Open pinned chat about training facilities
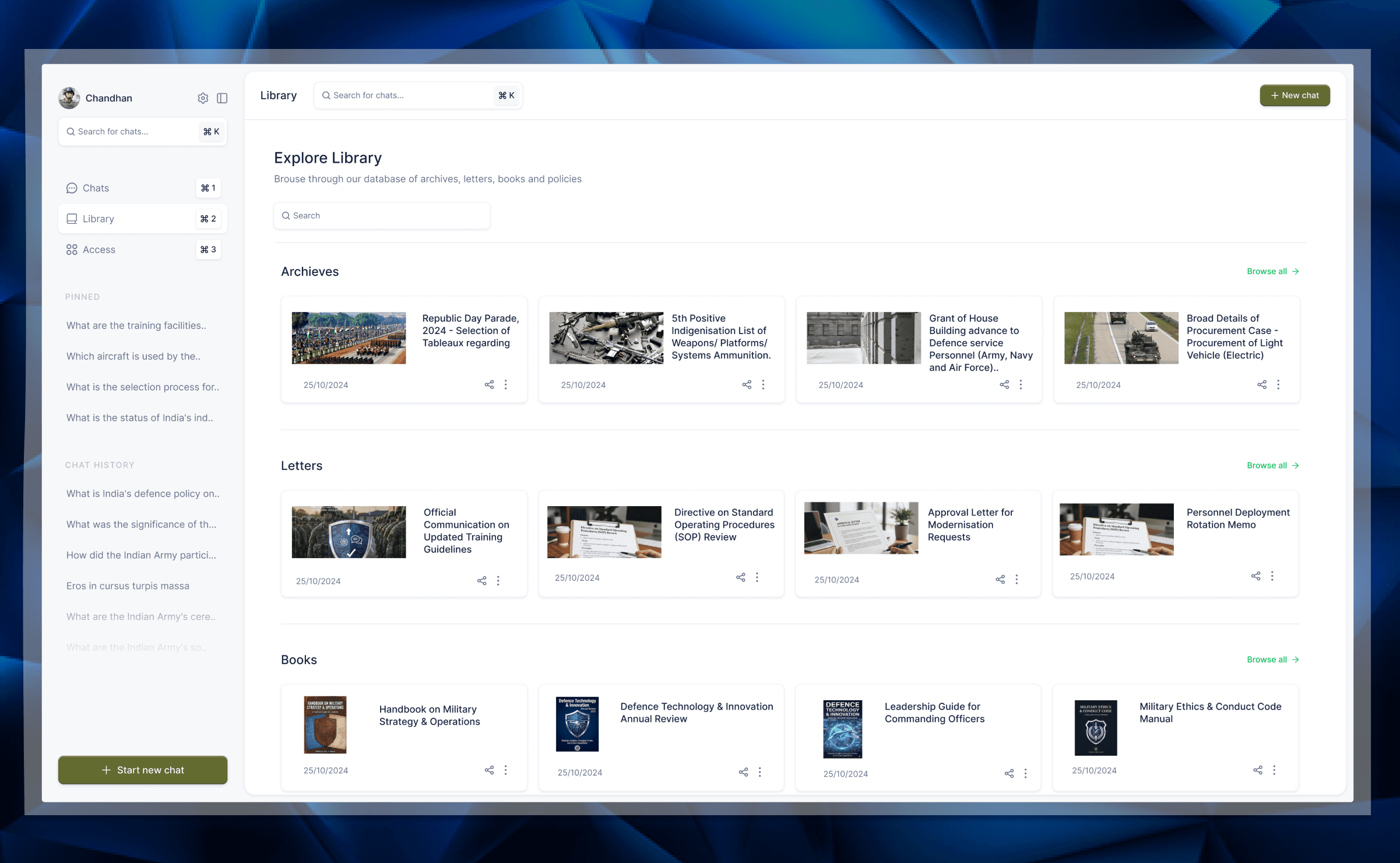This screenshot has height=863, width=1400. 136,325
